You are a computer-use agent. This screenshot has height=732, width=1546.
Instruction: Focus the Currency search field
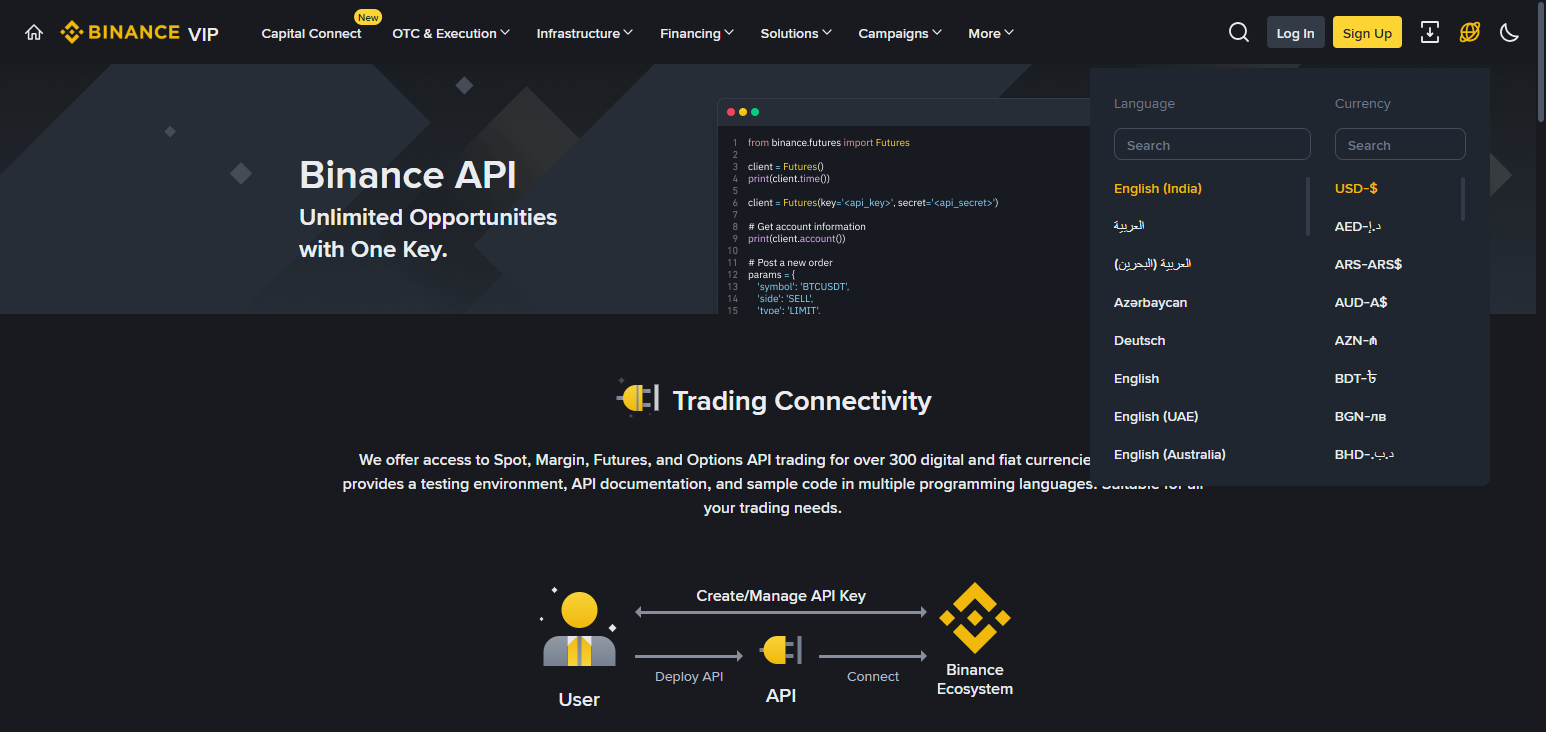(1400, 144)
